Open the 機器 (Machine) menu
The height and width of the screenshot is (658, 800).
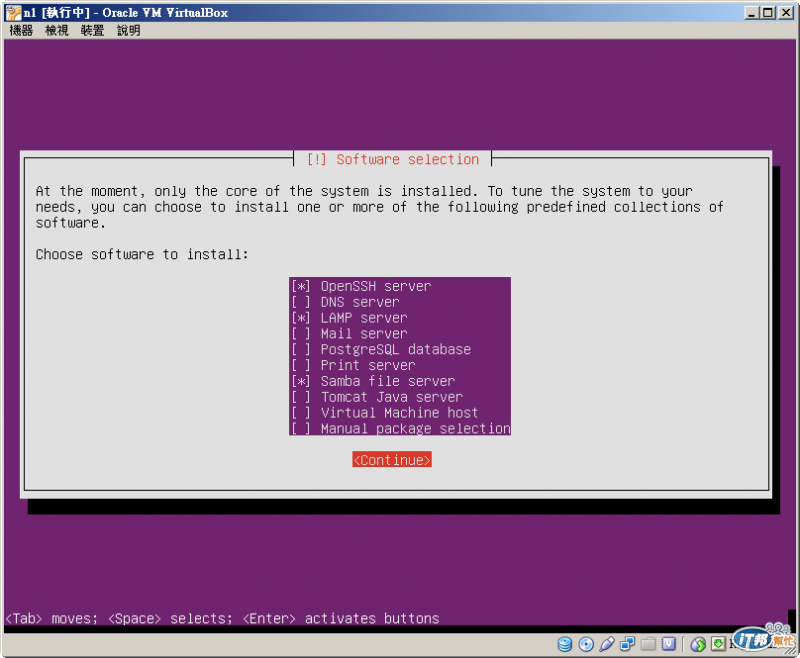coord(21,31)
